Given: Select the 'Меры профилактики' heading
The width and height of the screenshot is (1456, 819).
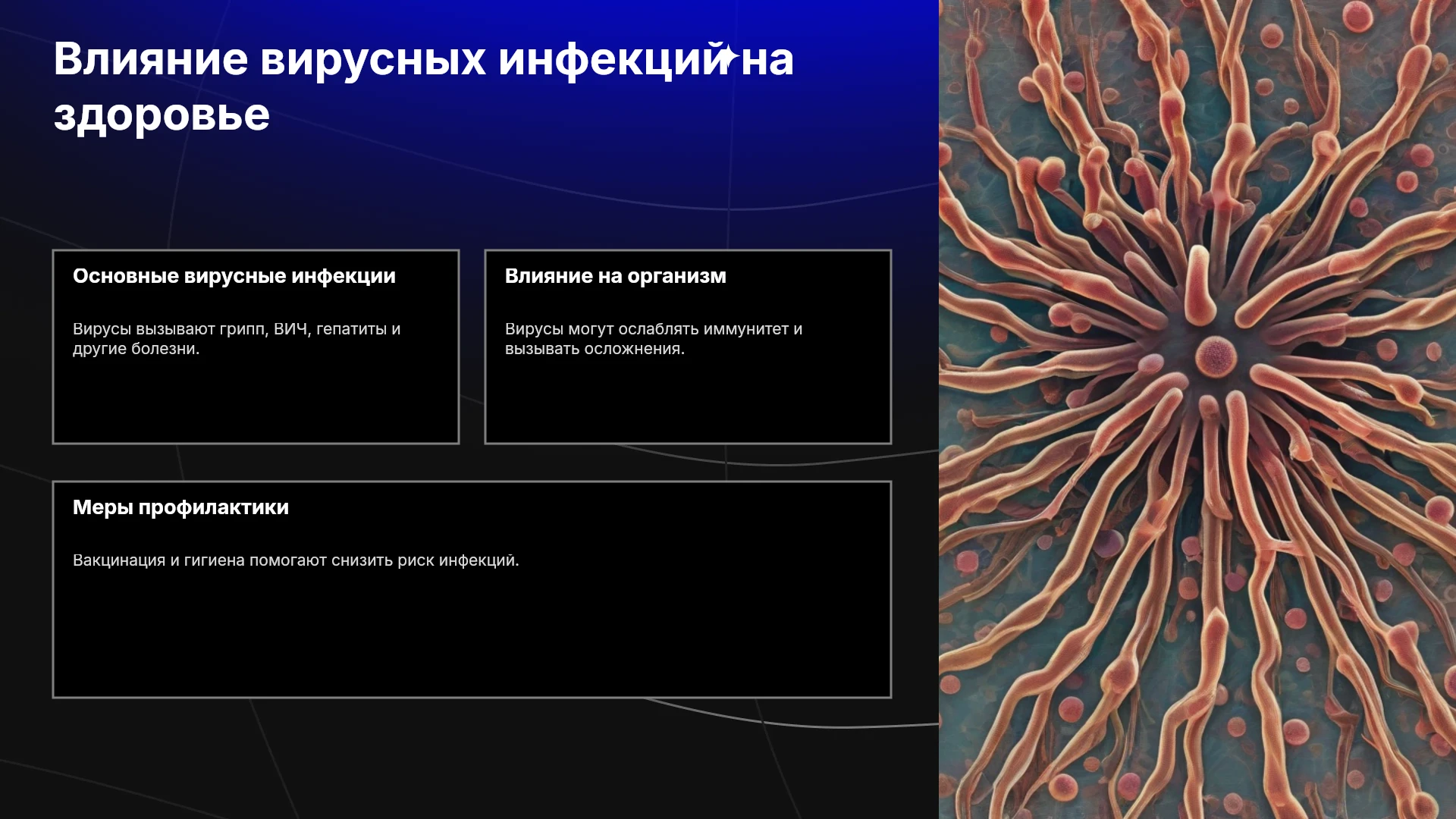Looking at the screenshot, I should click(x=180, y=507).
